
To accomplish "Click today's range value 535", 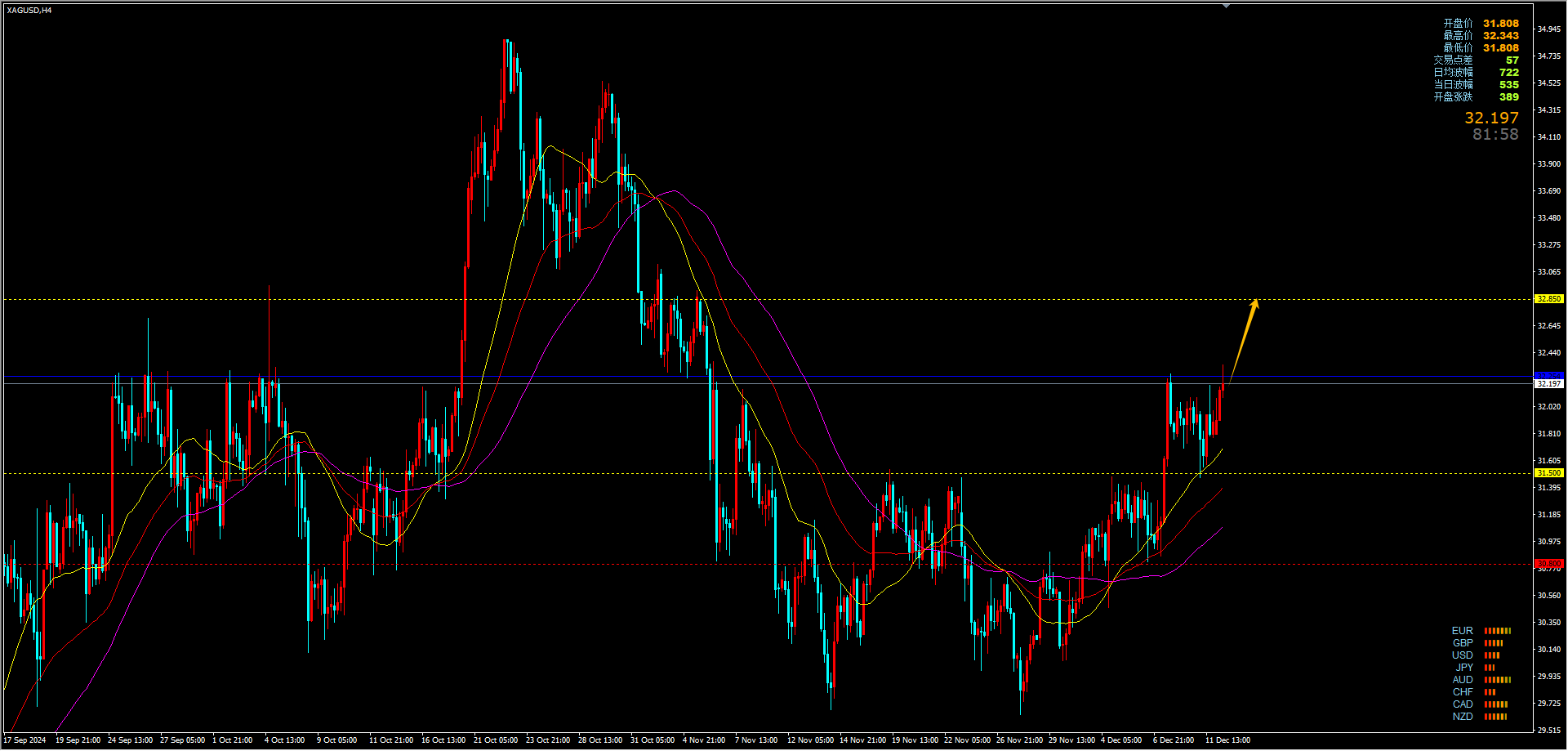I will tap(1509, 85).
